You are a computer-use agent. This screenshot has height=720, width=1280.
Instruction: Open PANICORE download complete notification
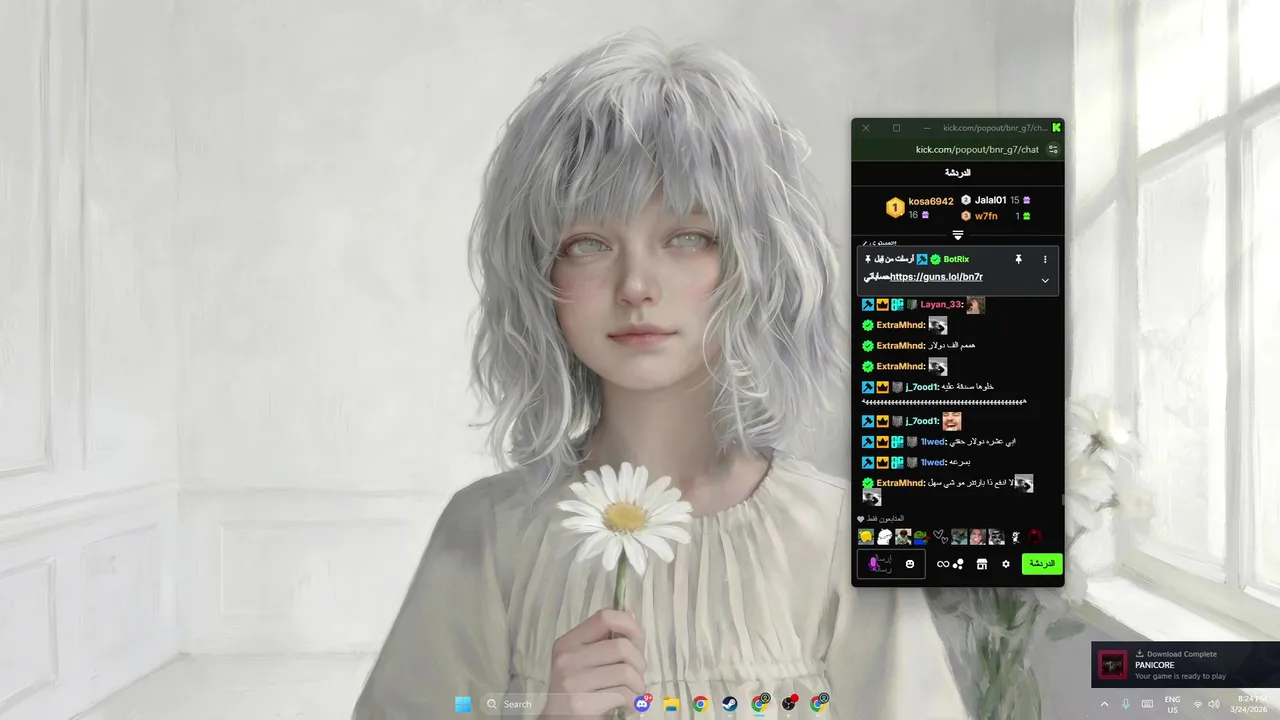(1185, 665)
